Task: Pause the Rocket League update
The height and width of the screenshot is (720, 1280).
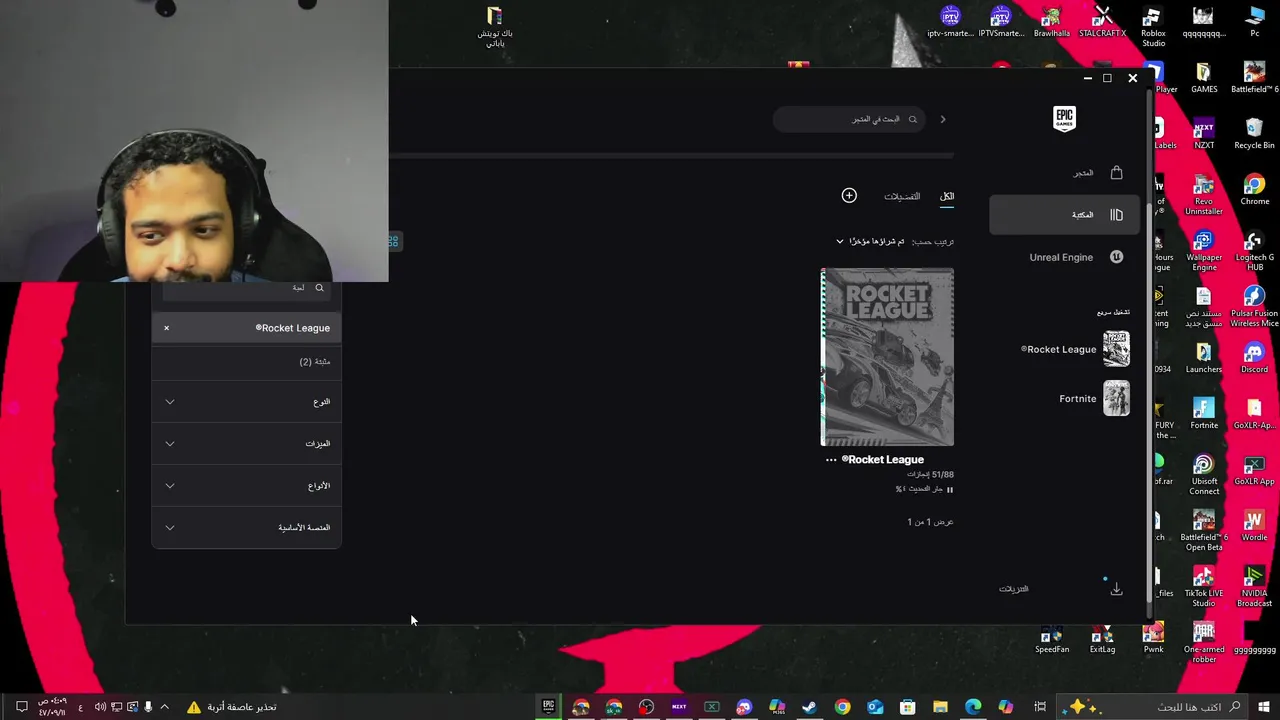Action: (949, 490)
